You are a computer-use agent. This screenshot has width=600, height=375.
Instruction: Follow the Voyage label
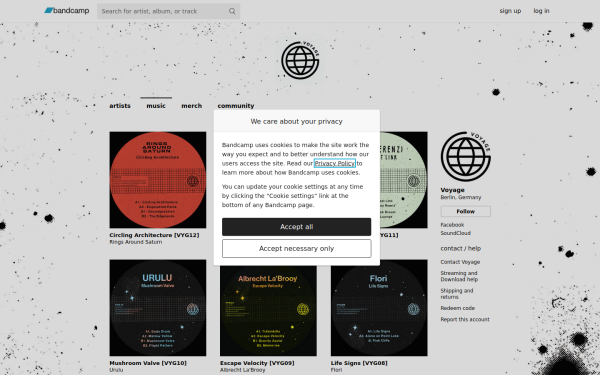pyautogui.click(x=465, y=211)
